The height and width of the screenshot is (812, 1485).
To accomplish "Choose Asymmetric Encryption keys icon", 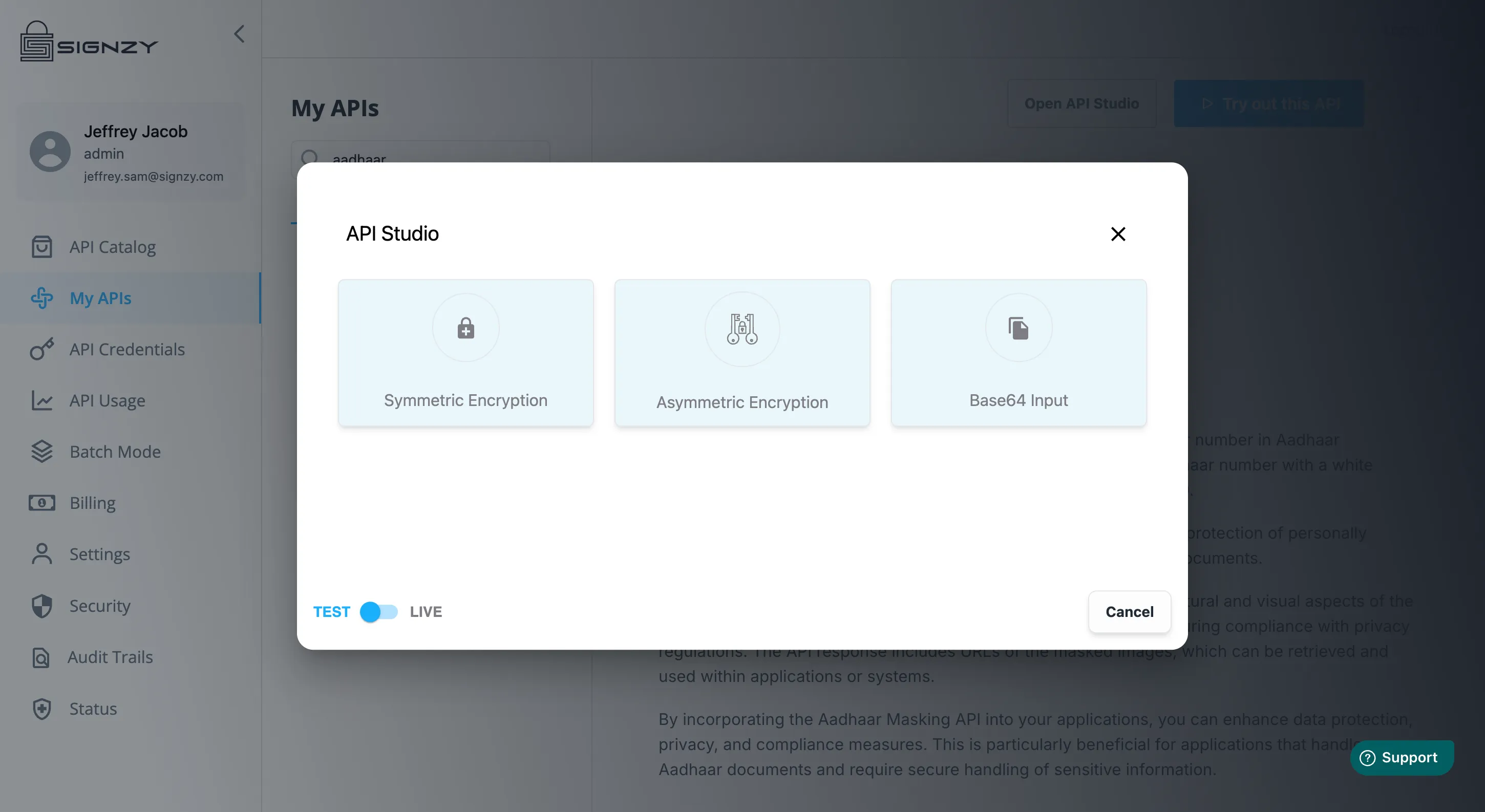I will (x=742, y=329).
